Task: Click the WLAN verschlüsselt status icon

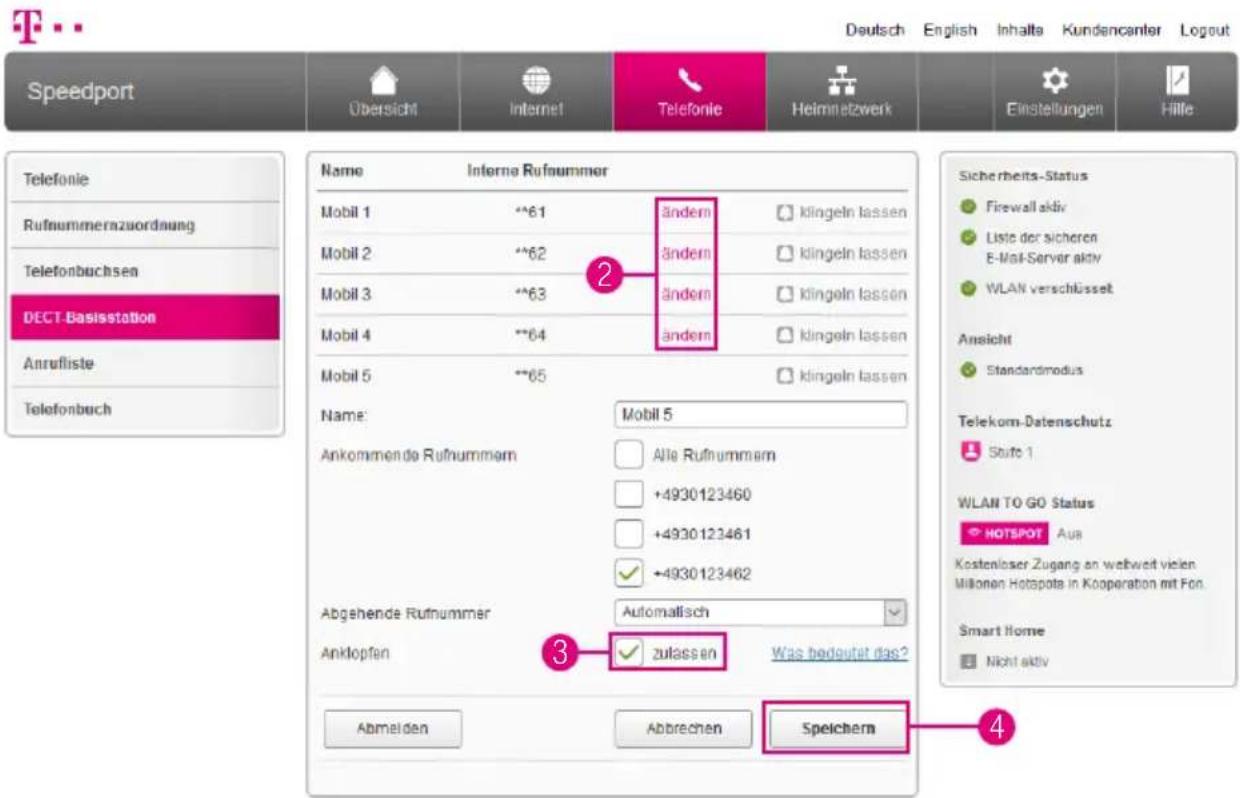Action: (x=967, y=288)
